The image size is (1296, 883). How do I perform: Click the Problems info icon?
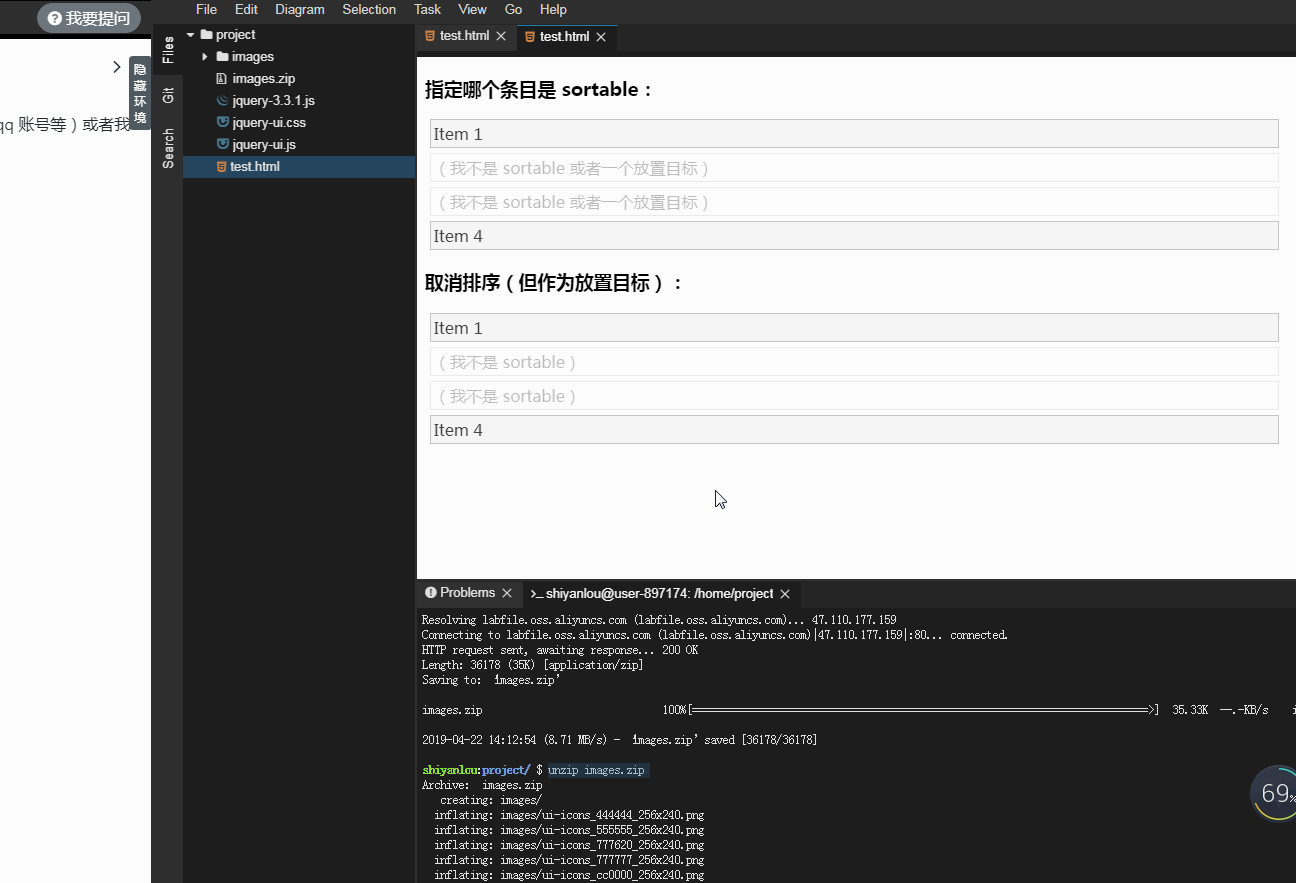[x=431, y=593]
